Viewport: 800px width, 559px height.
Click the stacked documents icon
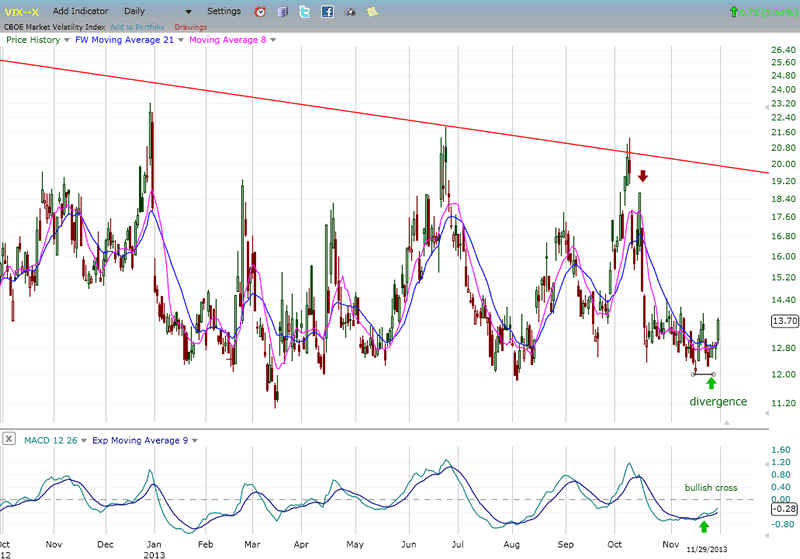pyautogui.click(x=282, y=12)
